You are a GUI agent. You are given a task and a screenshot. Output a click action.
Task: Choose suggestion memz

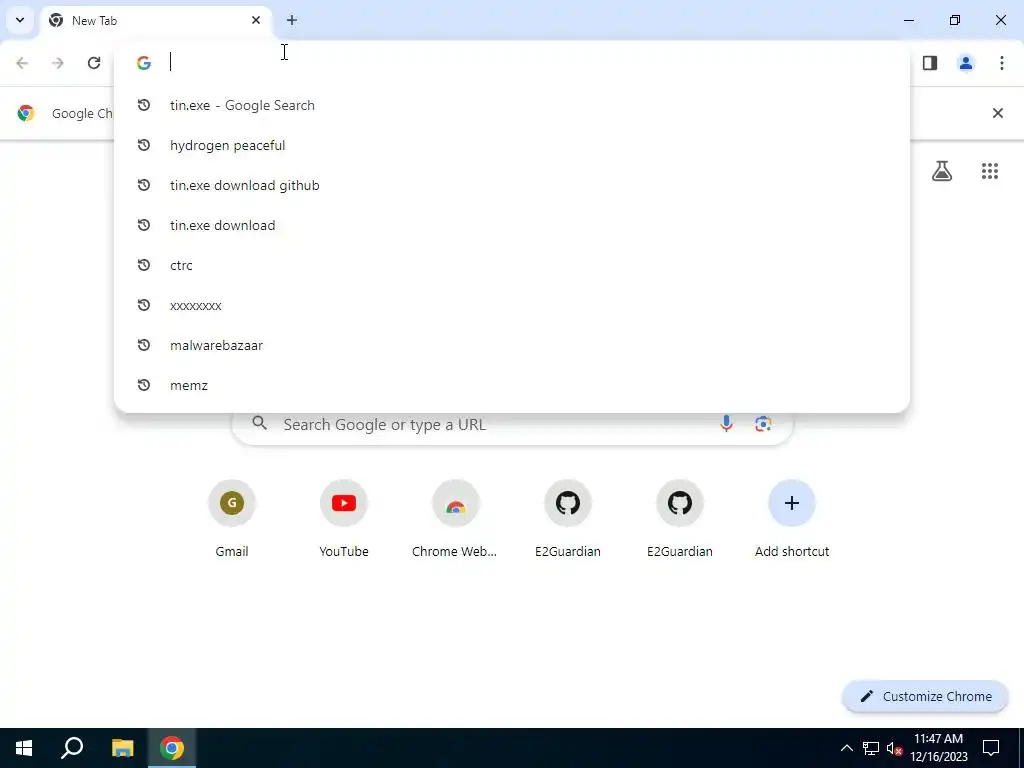(512, 385)
